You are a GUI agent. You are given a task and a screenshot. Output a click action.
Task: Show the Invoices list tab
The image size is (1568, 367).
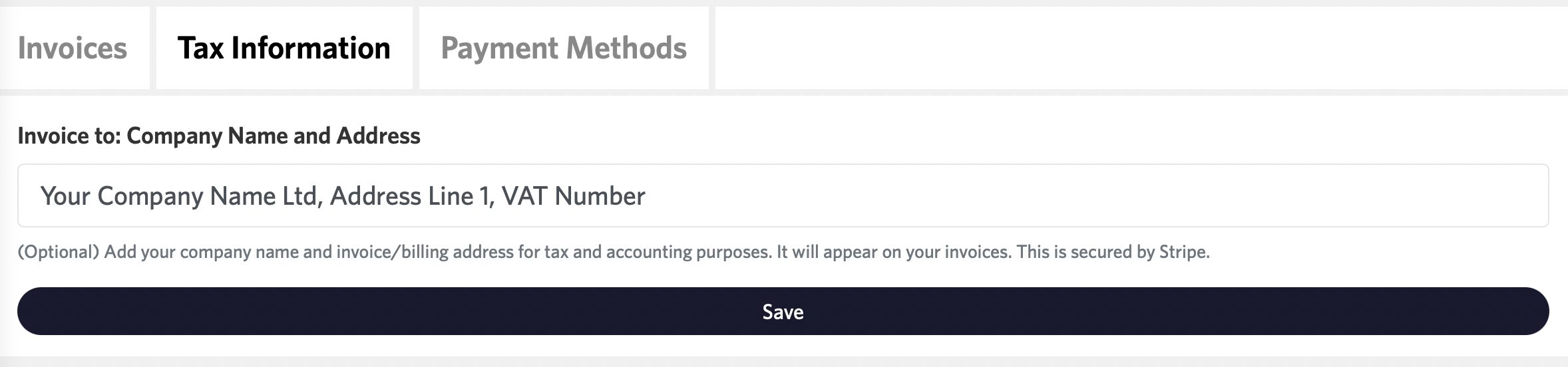[x=73, y=48]
